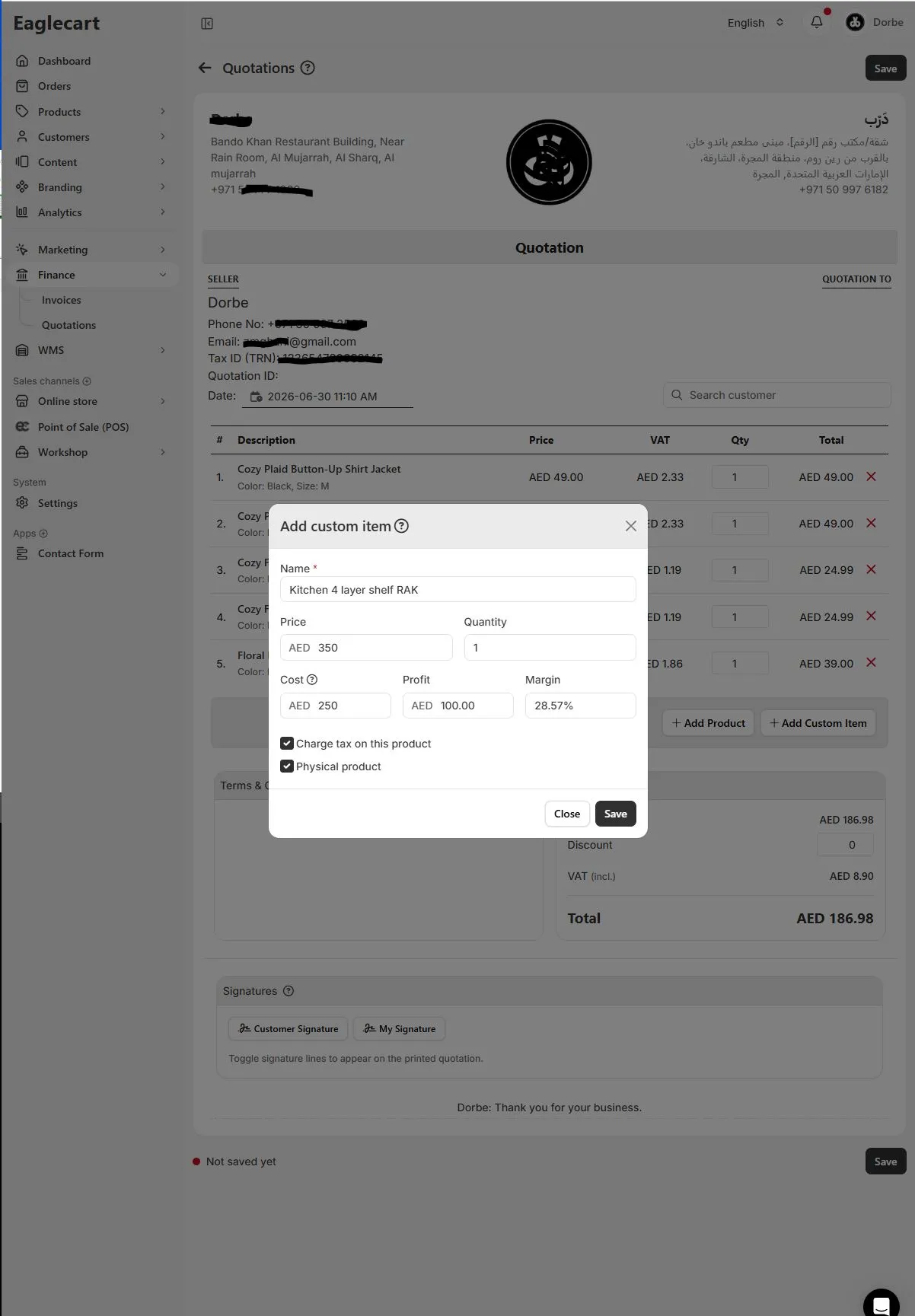Expand Products submenu

click(x=162, y=111)
